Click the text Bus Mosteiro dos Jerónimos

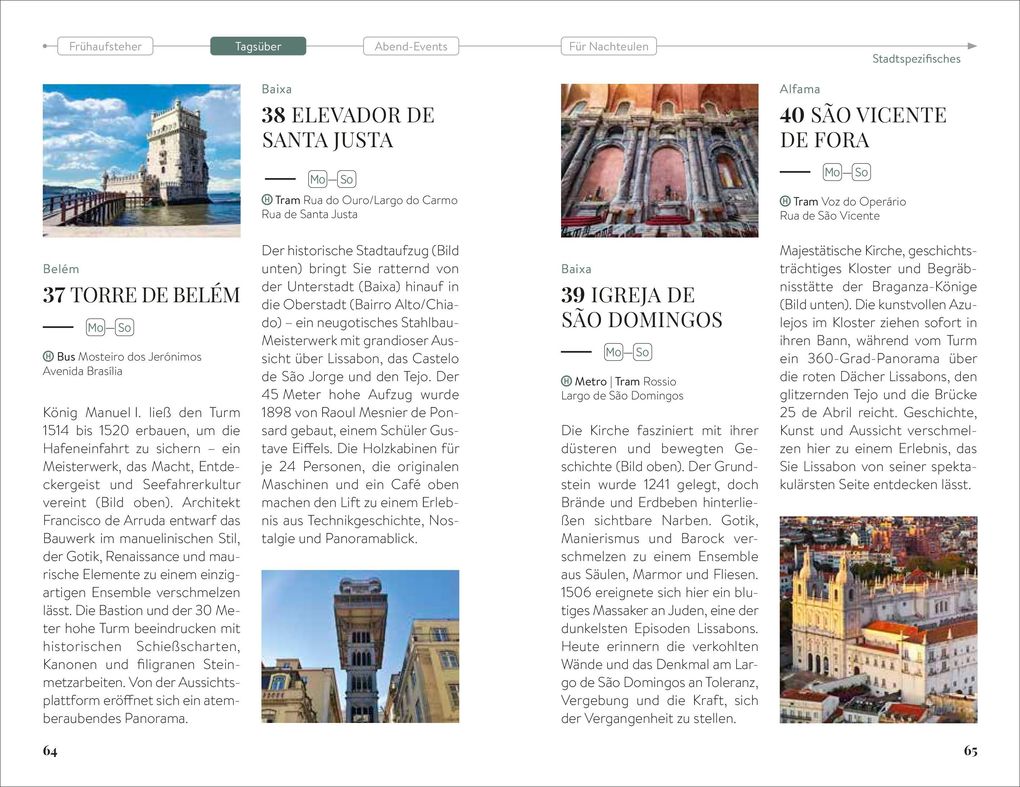129,356
